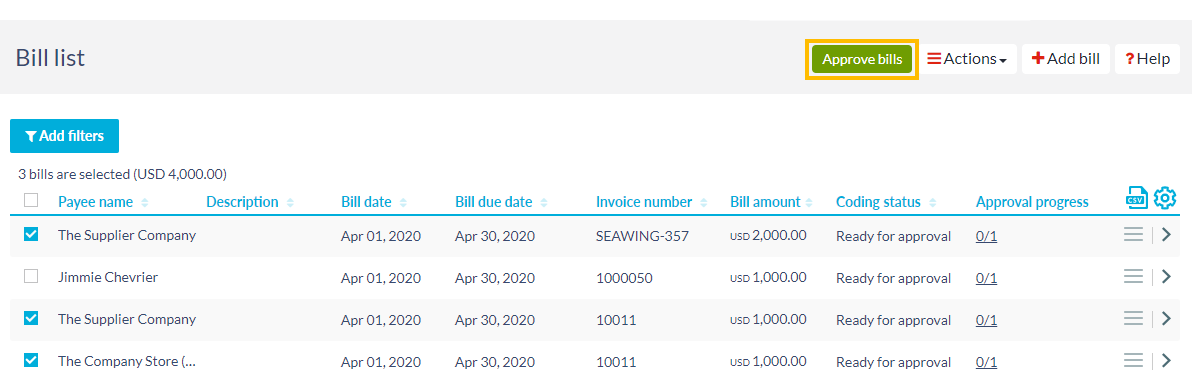Sort by Invoice number arrows

pyautogui.click(x=703, y=203)
